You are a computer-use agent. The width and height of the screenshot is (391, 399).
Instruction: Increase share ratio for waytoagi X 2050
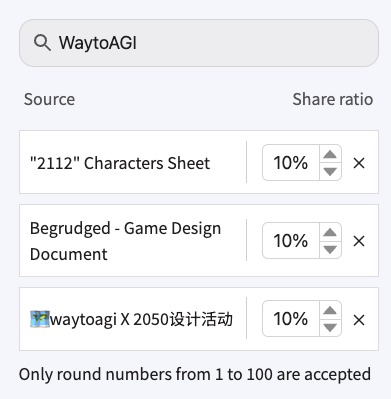(x=330, y=310)
